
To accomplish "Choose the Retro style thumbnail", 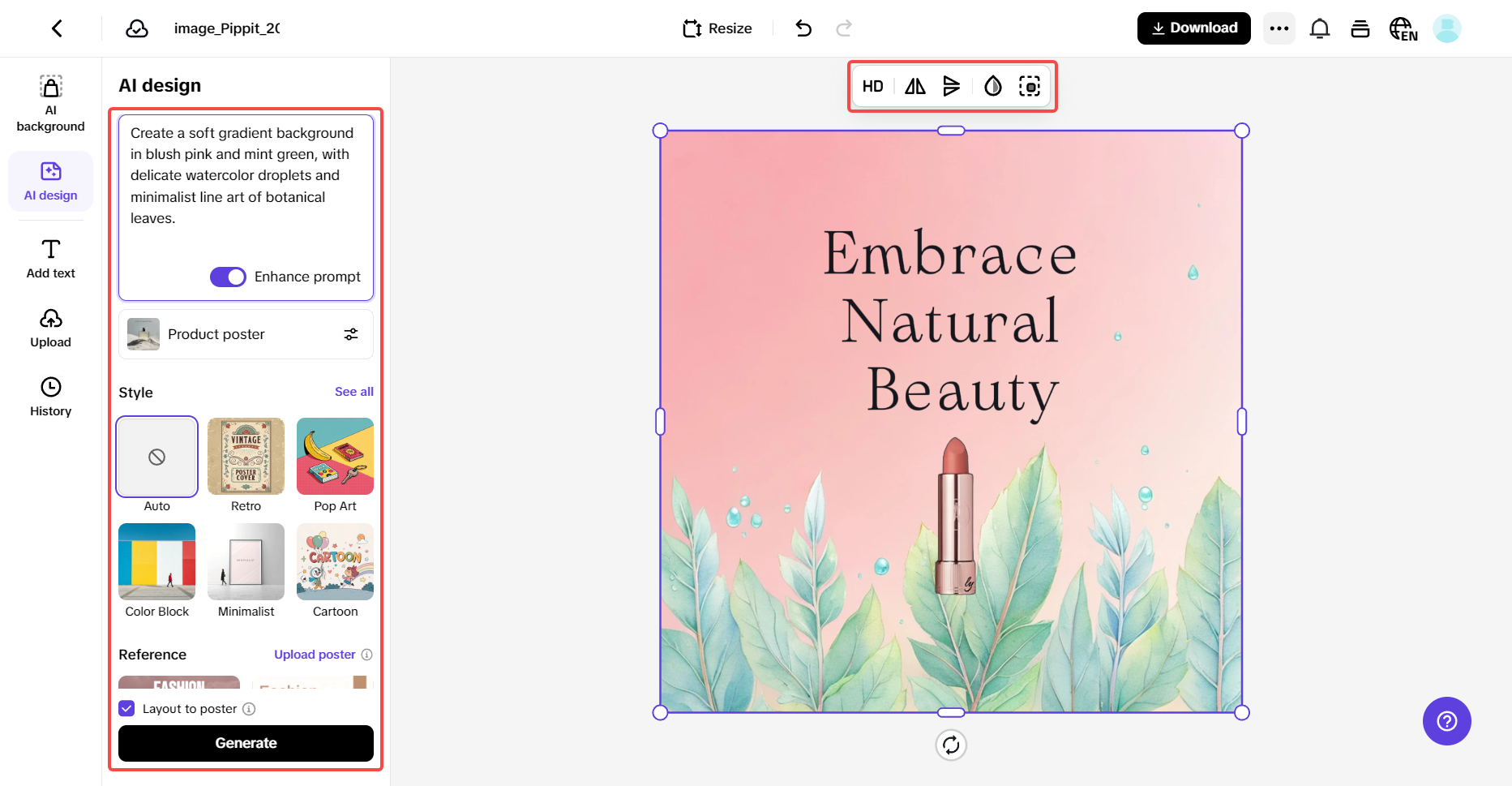I will (x=246, y=457).
